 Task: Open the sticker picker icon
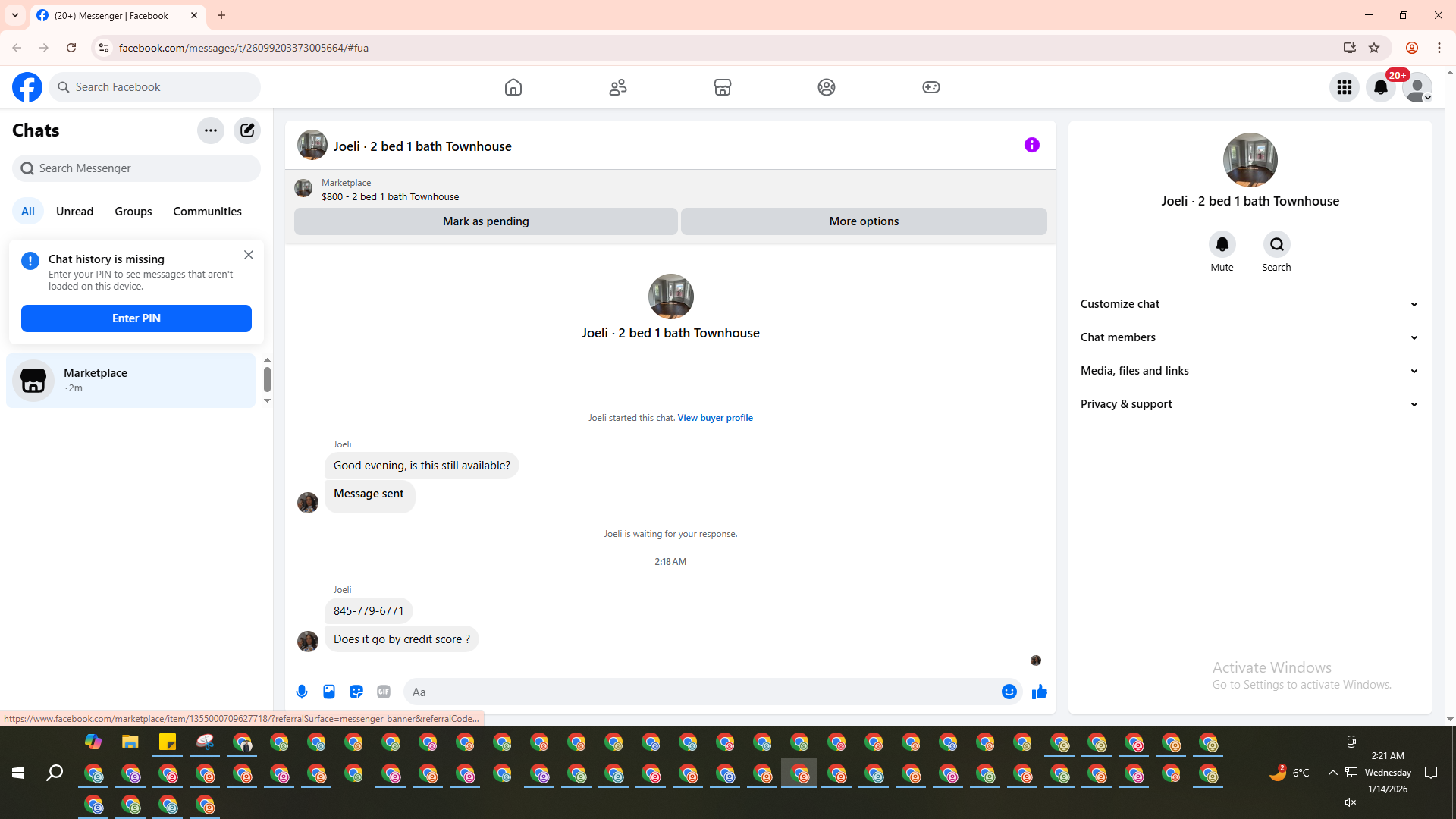[x=356, y=692]
